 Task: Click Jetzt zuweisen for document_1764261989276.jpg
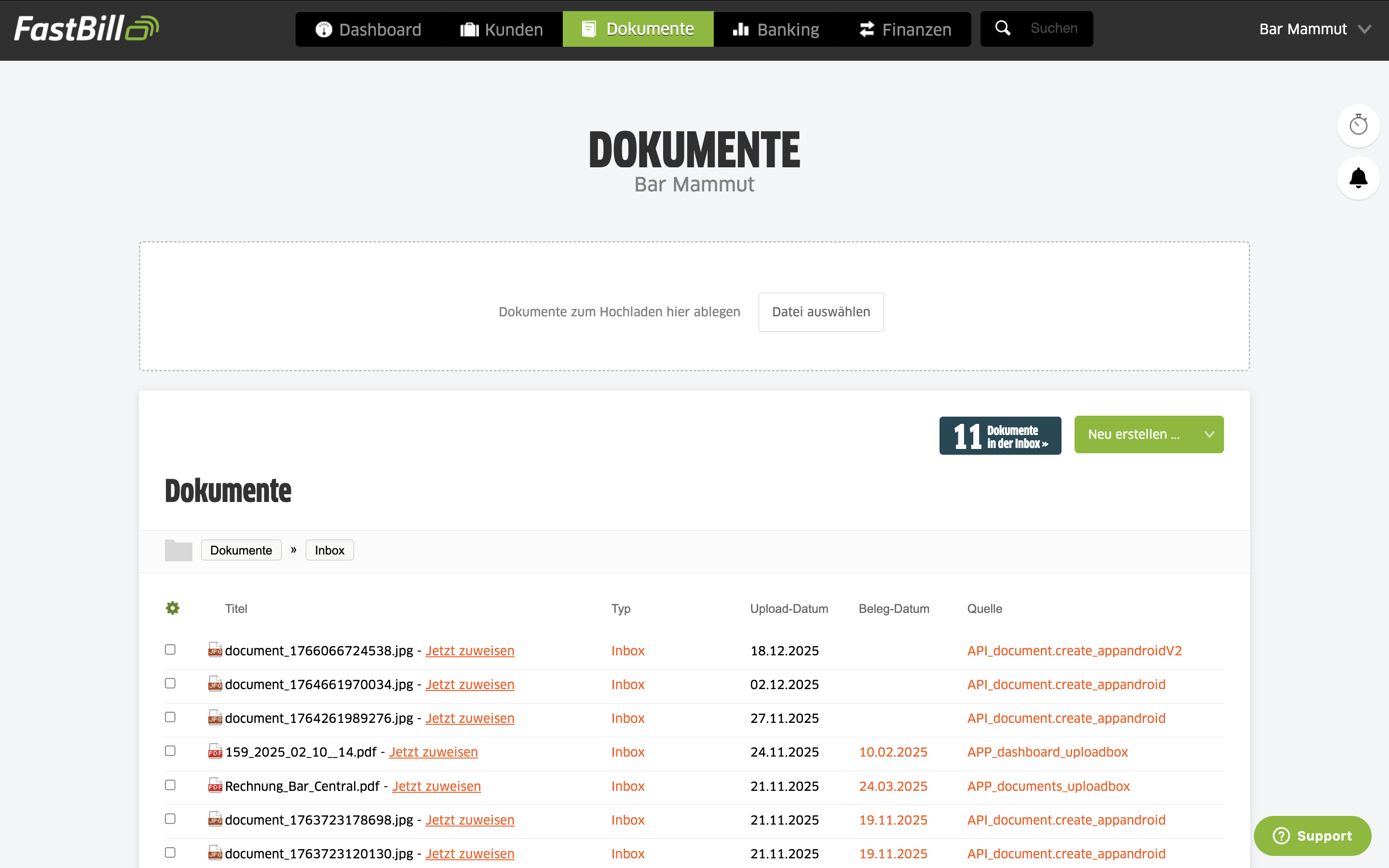[x=469, y=718]
